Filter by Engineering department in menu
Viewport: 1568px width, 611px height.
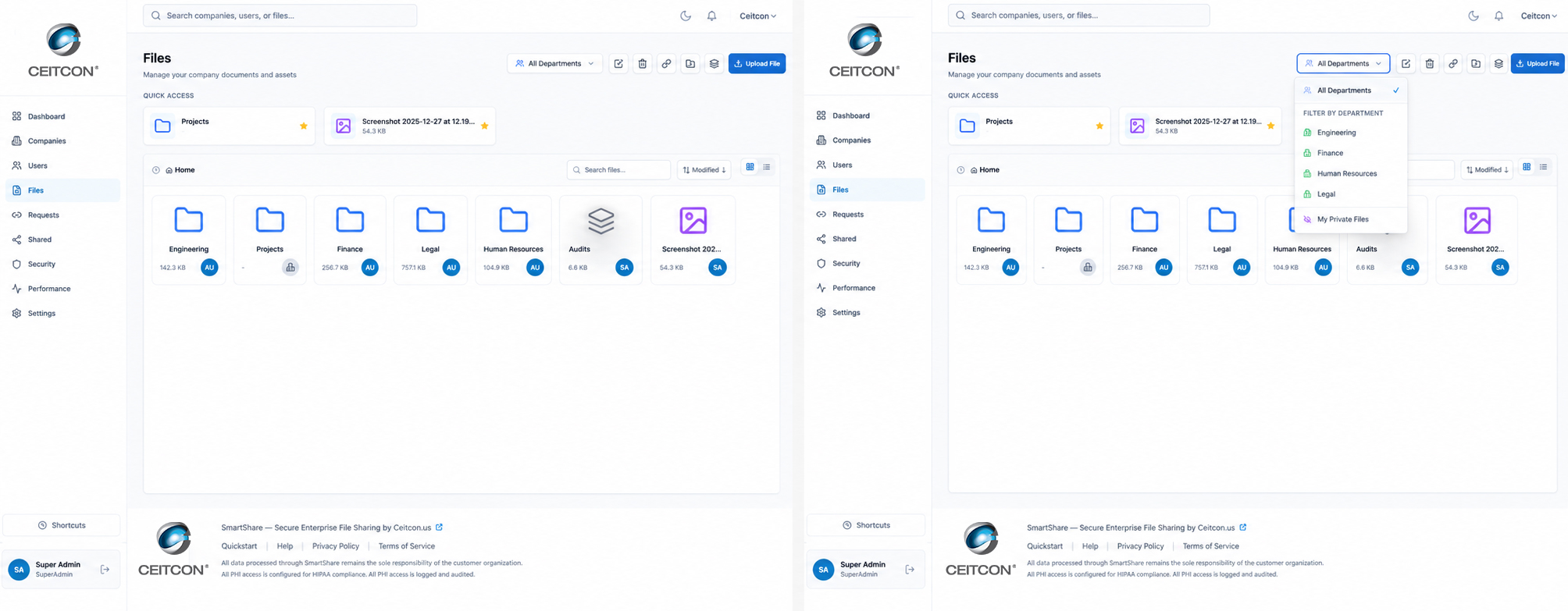[x=1351, y=133]
